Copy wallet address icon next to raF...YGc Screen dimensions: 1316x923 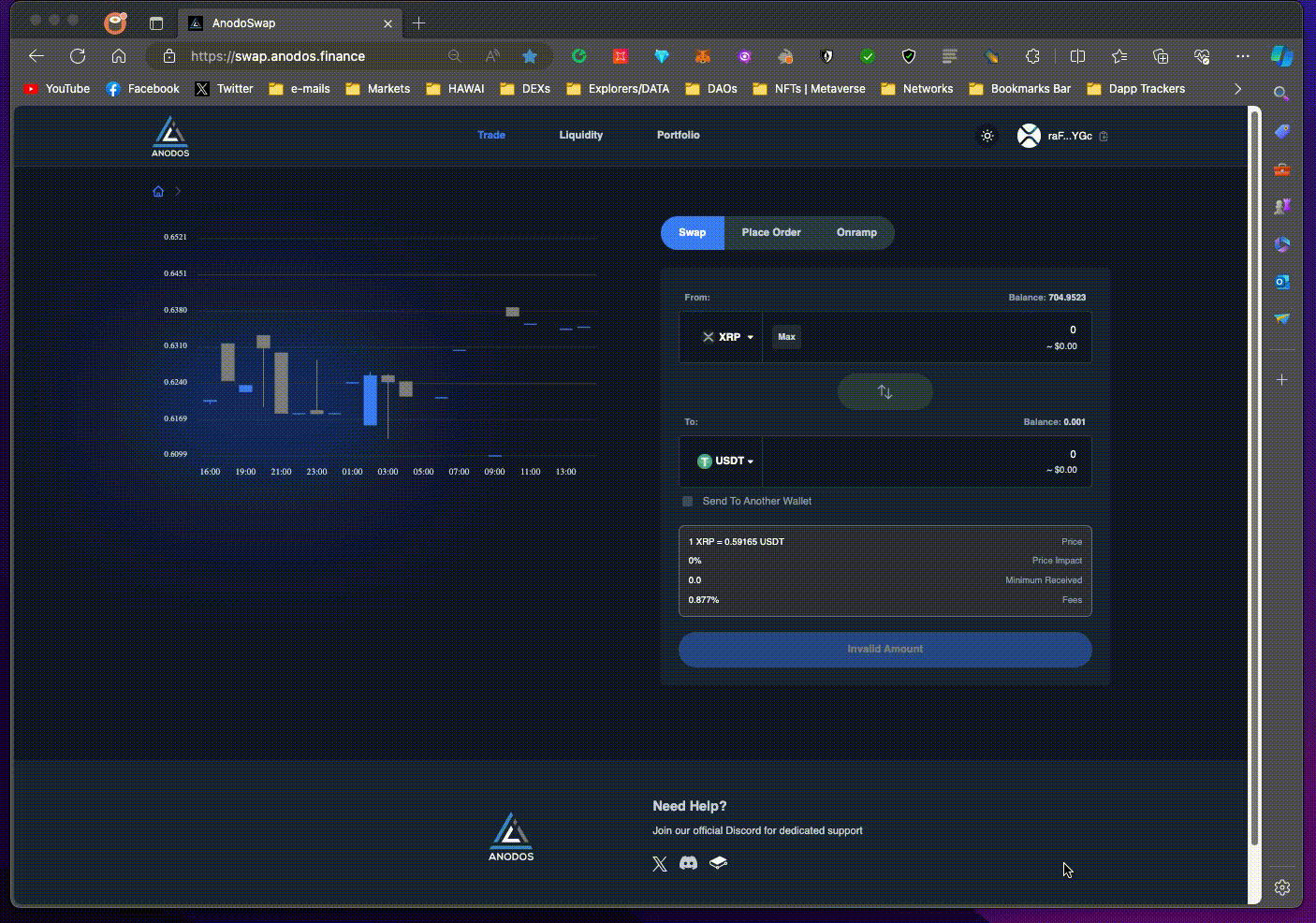1104,137
